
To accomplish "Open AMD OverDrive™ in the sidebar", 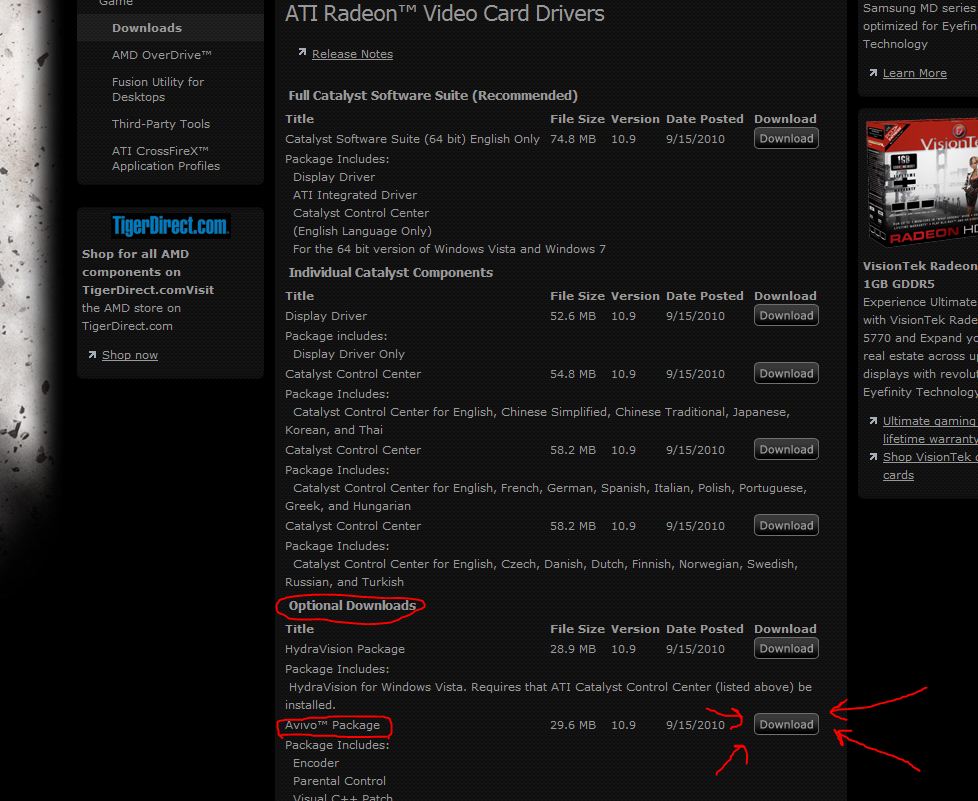I will [x=162, y=55].
